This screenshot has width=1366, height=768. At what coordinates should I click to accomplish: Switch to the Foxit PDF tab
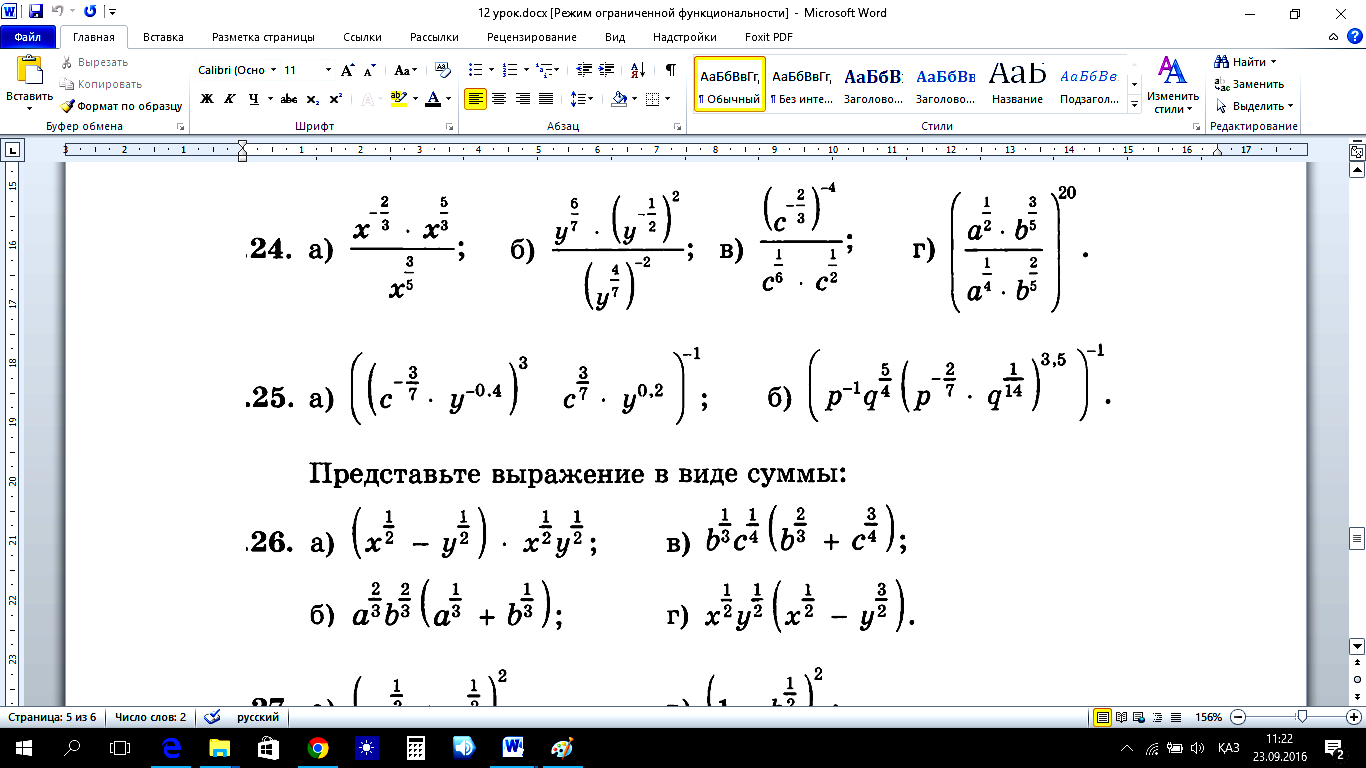[769, 37]
